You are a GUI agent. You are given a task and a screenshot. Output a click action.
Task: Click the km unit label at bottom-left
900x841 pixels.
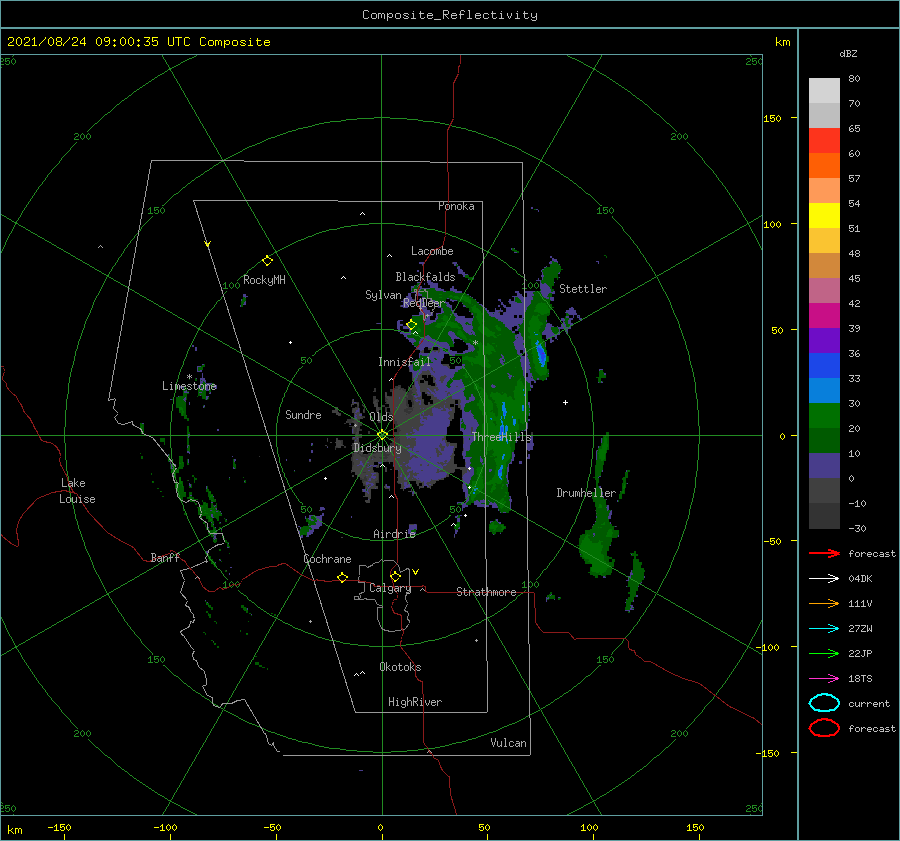(x=15, y=830)
